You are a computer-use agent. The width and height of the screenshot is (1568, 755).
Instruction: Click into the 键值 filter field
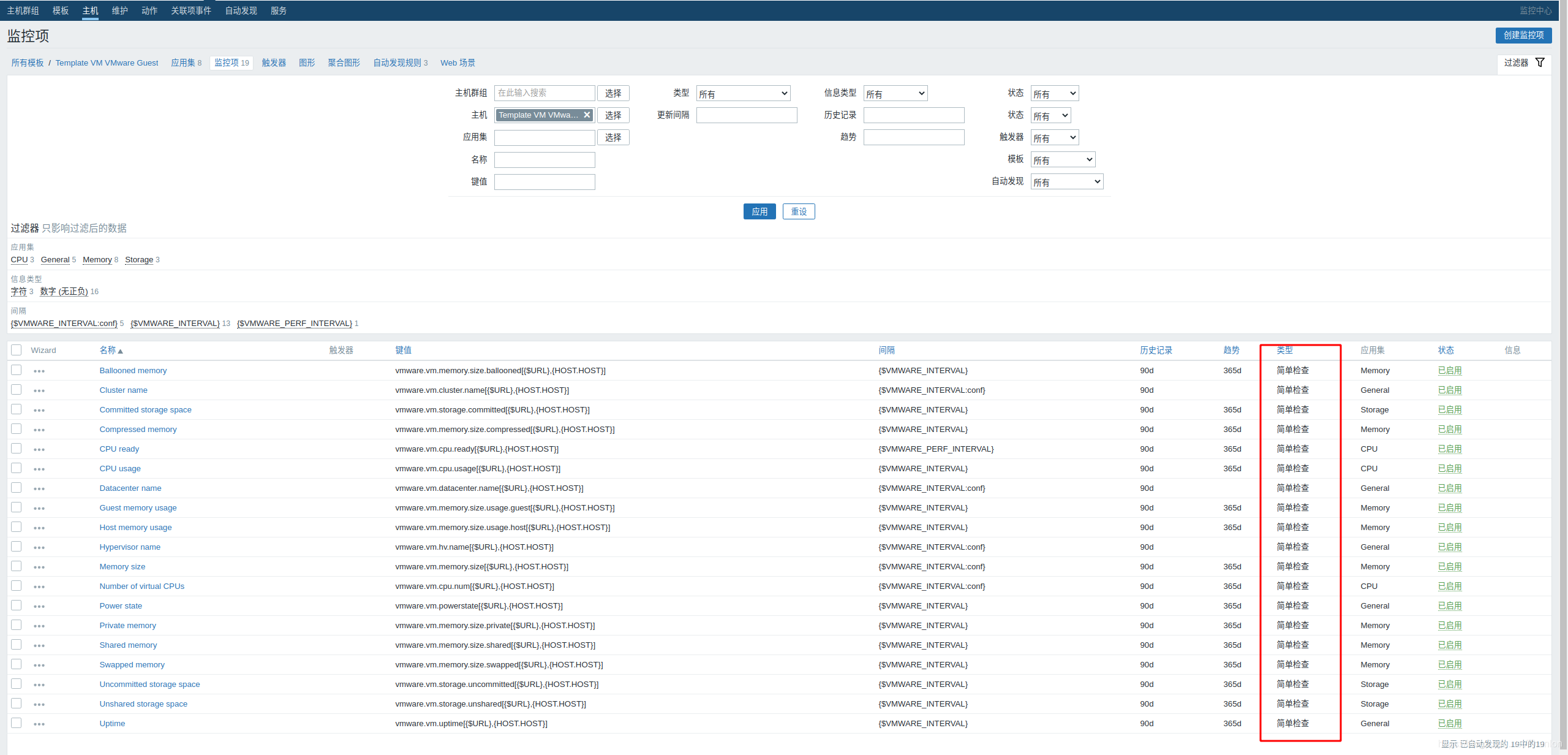(545, 182)
